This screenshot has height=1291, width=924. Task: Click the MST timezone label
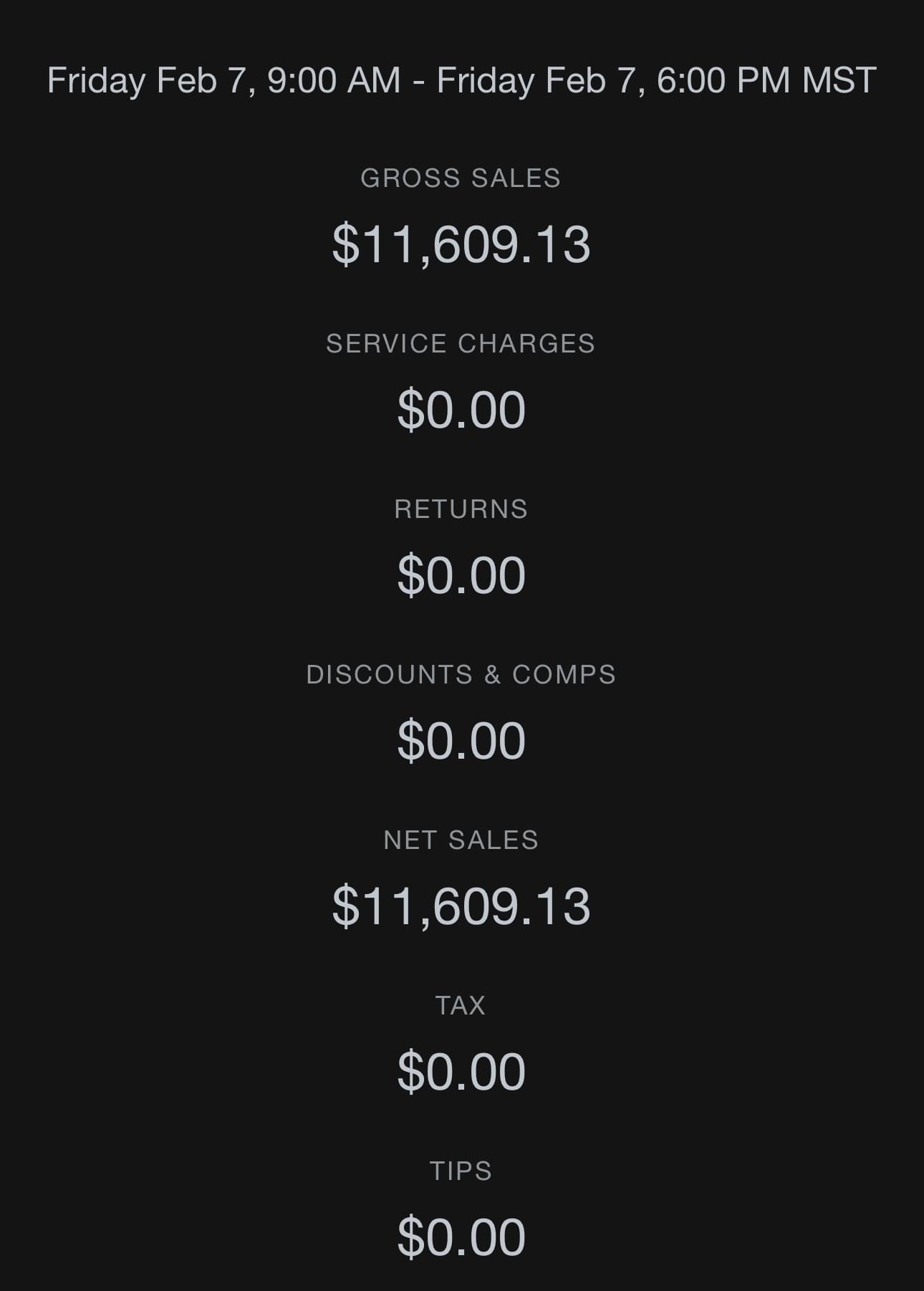pyautogui.click(x=839, y=80)
